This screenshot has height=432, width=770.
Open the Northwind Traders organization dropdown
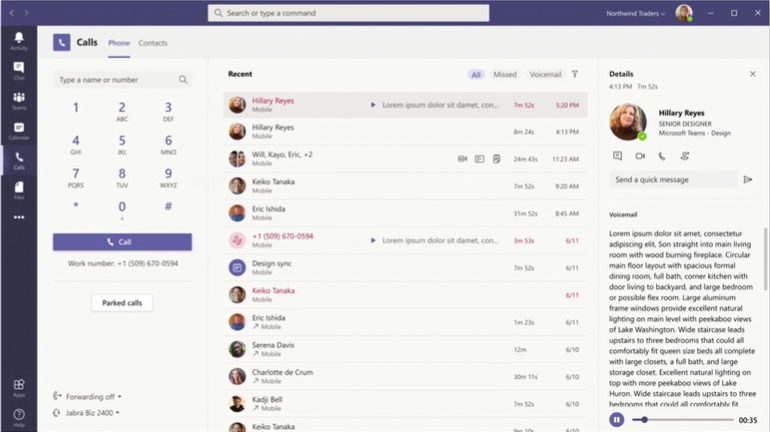click(635, 13)
